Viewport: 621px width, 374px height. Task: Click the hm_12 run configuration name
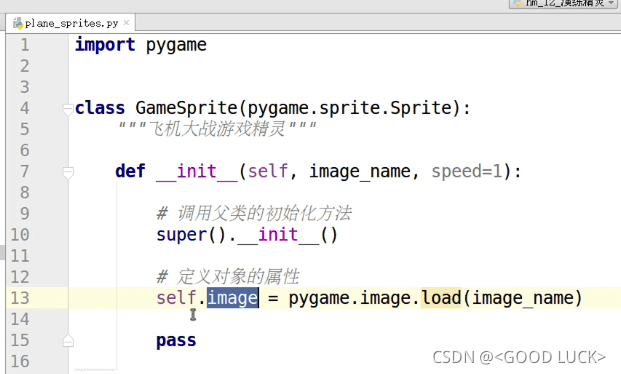click(x=565, y=3)
